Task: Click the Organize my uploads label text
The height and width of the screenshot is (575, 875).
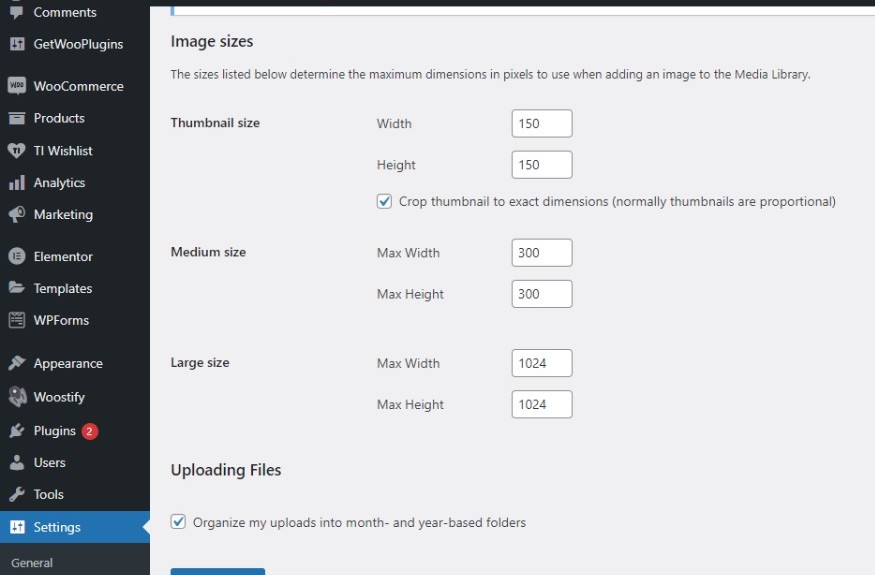Action: click(x=359, y=523)
